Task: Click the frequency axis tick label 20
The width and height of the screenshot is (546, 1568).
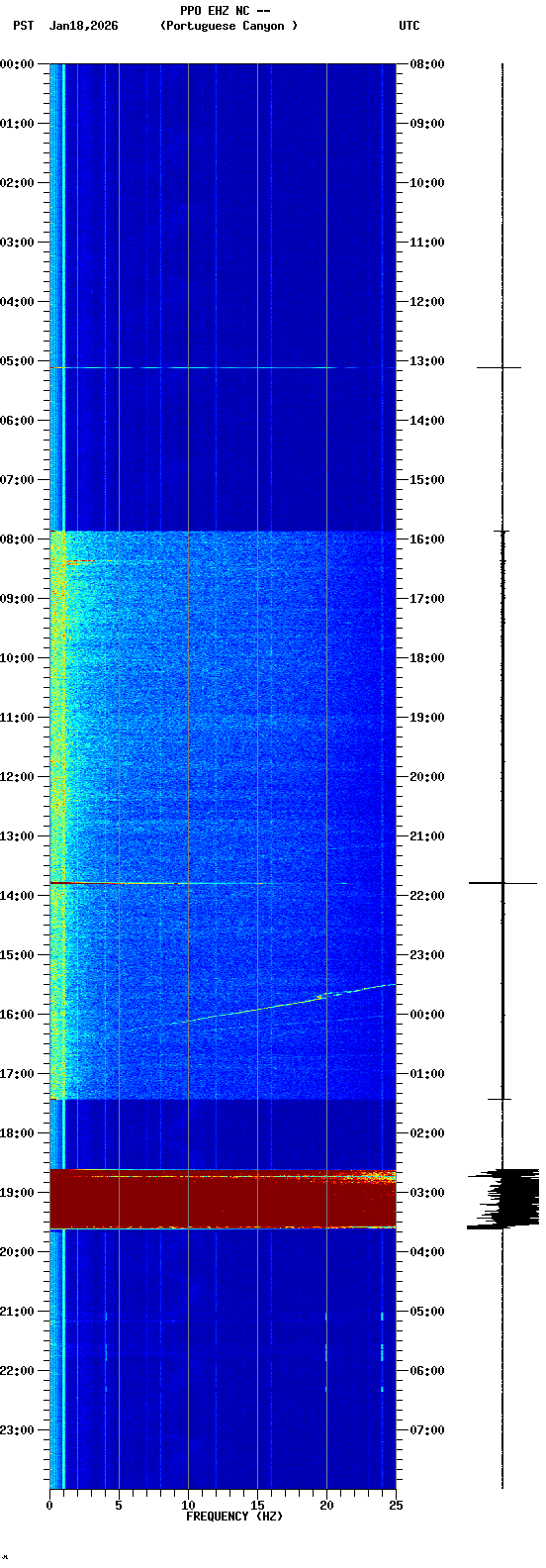Action: pos(326,1506)
